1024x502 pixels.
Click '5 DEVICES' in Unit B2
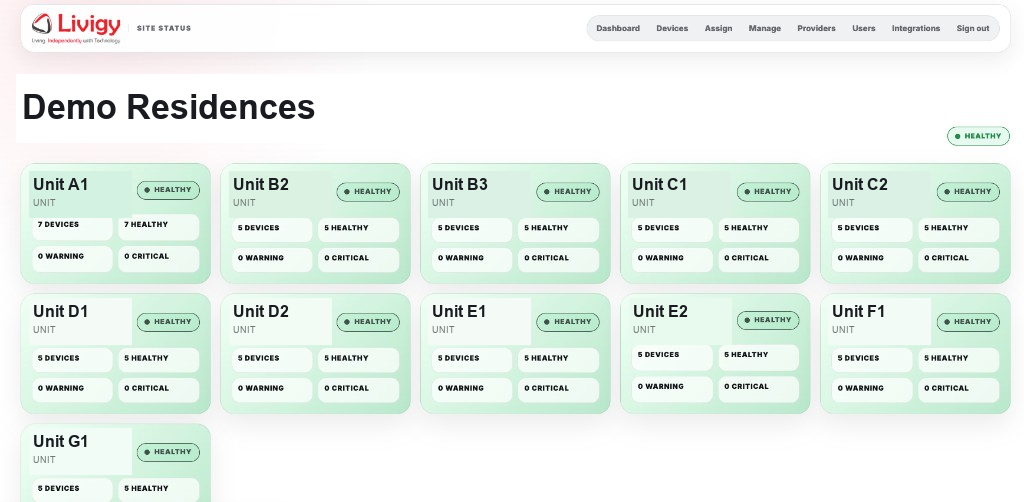tap(272, 230)
